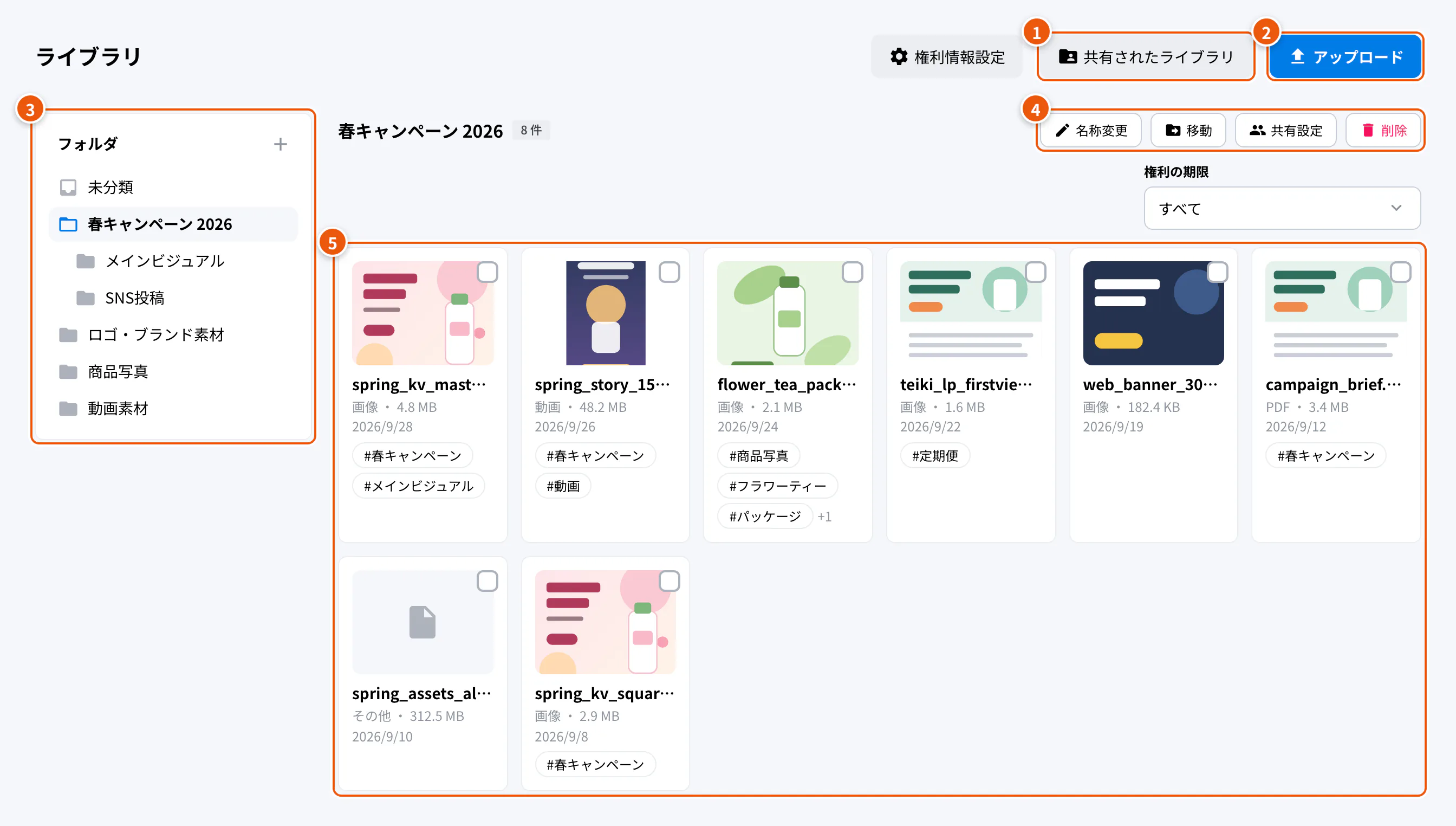Tick the spring_assets_al card checkbox
1456x826 pixels.
click(487, 581)
